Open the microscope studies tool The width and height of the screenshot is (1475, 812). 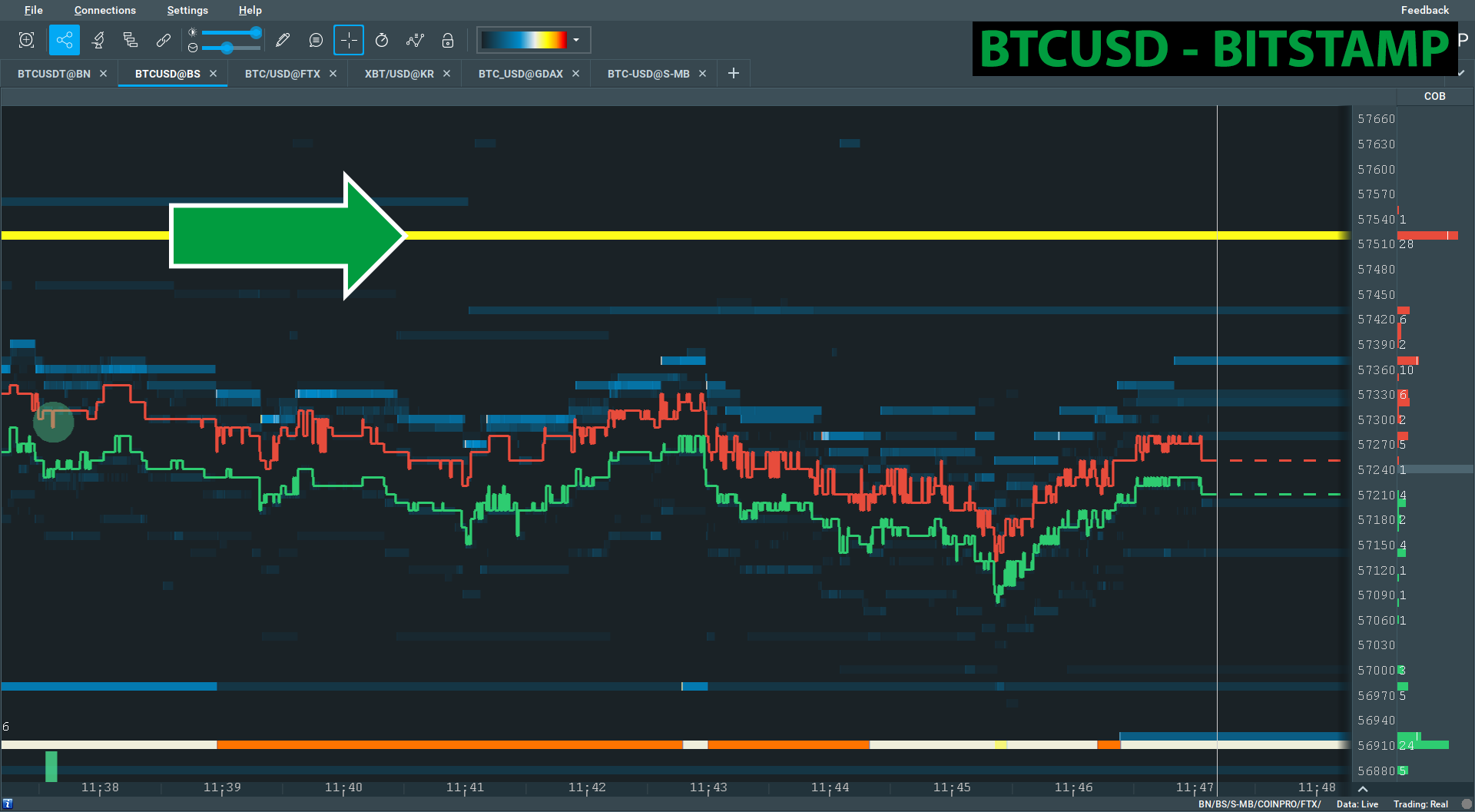(x=98, y=40)
